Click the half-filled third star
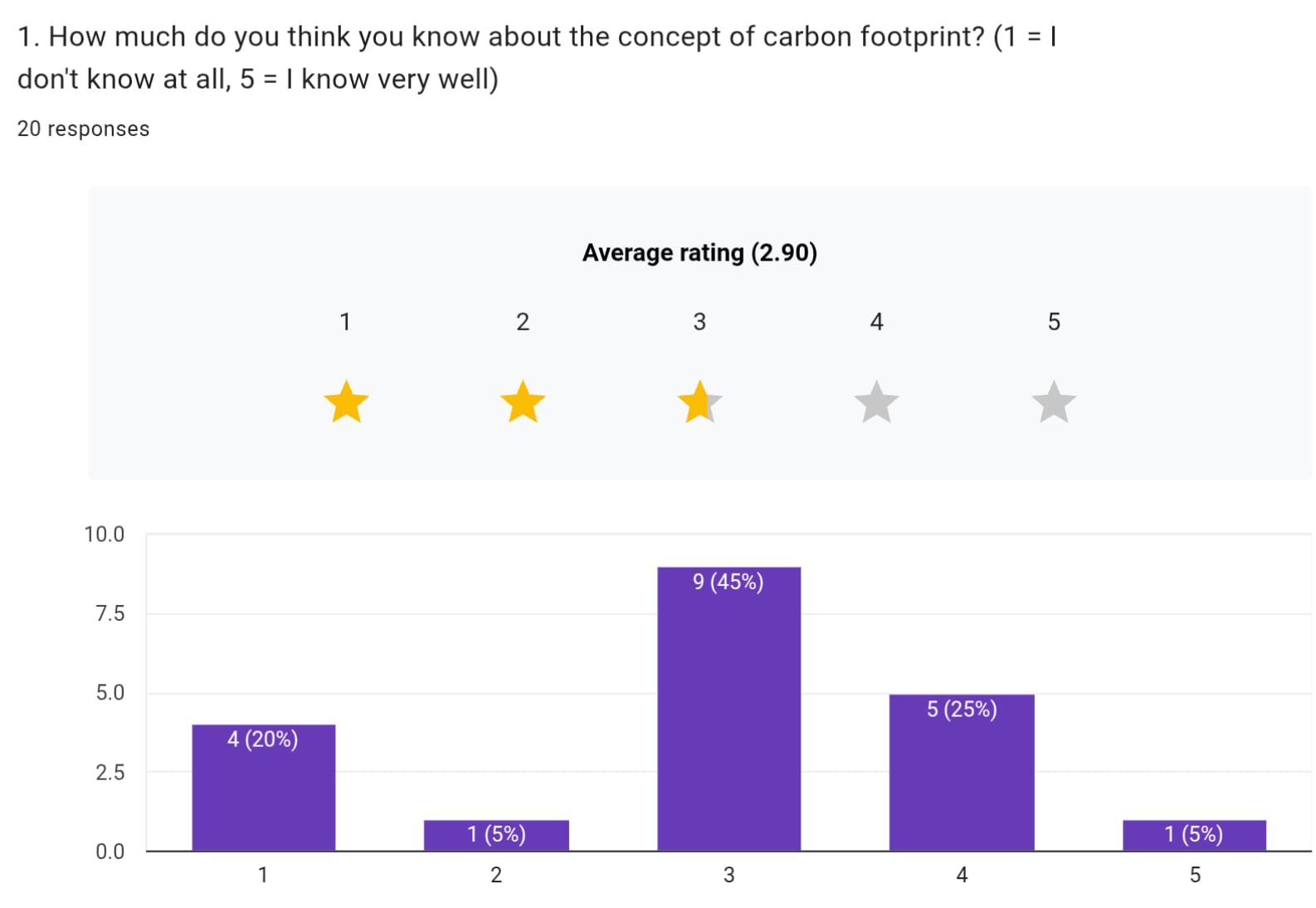The width and height of the screenshot is (1316, 908). (x=699, y=402)
